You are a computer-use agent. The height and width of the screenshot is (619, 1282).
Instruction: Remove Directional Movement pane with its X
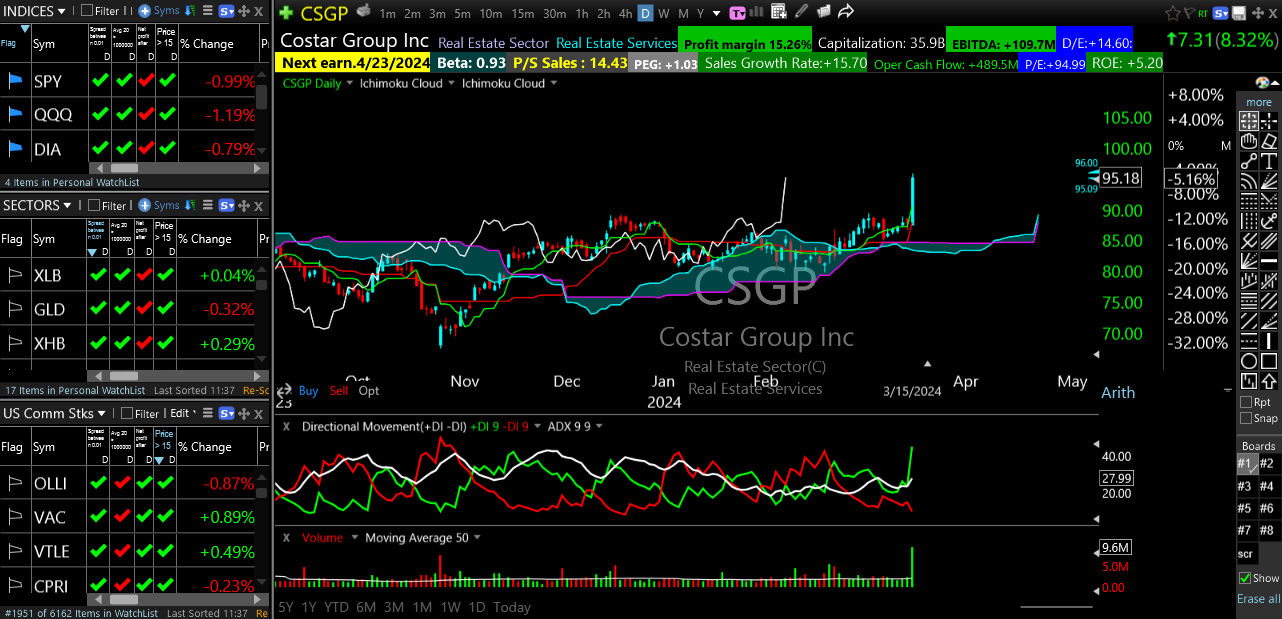[x=286, y=426]
